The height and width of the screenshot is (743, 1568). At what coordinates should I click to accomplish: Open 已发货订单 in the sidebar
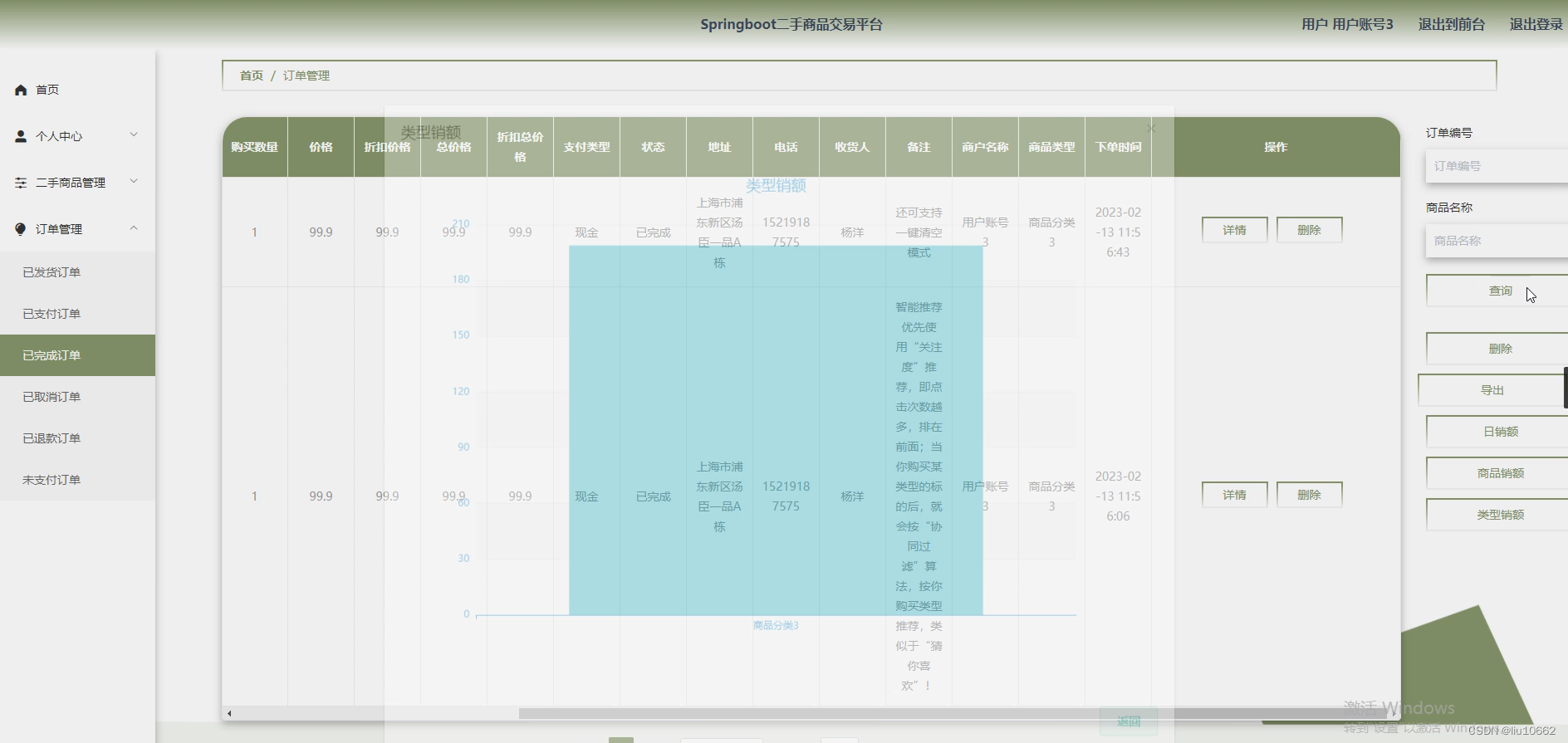(77, 272)
